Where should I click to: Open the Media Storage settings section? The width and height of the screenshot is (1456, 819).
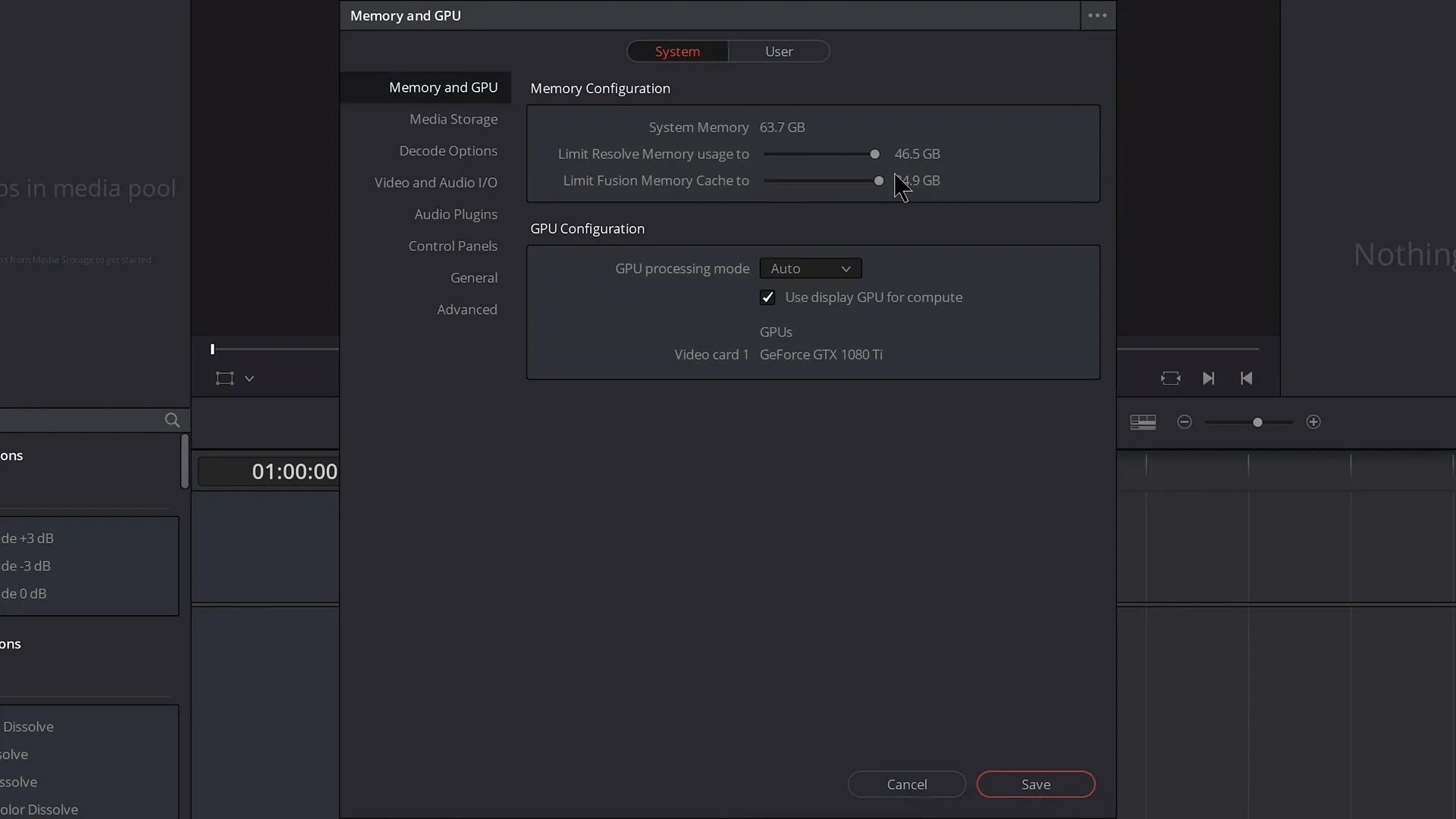[453, 119]
